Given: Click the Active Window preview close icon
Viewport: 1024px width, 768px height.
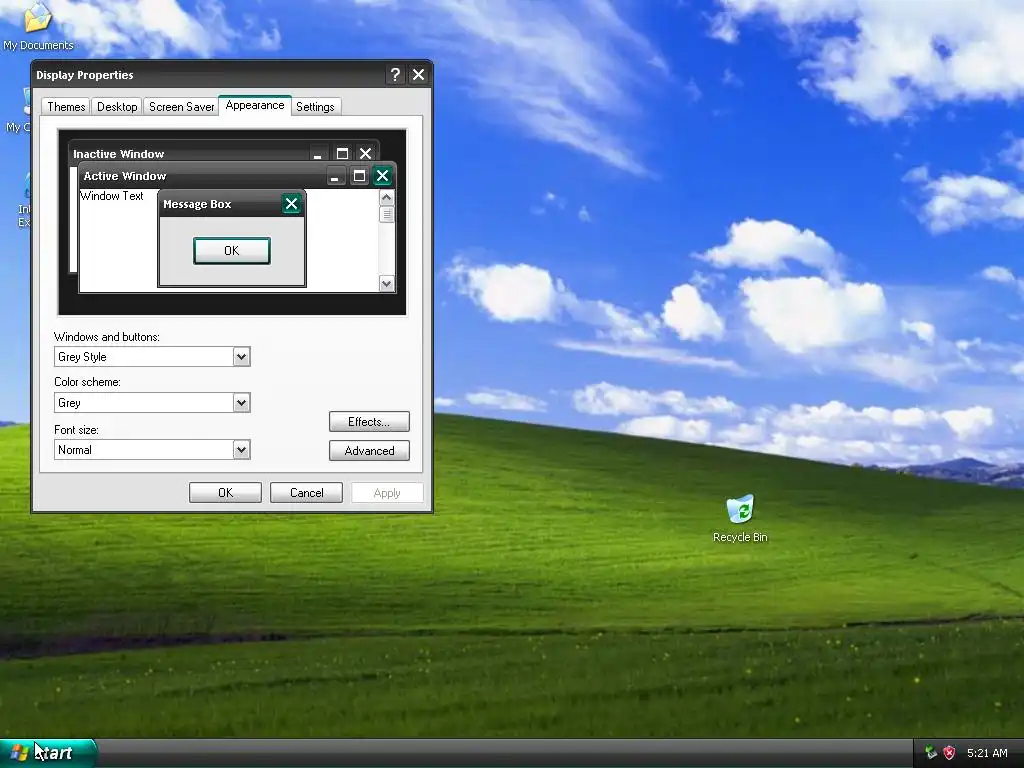Looking at the screenshot, I should point(383,176).
